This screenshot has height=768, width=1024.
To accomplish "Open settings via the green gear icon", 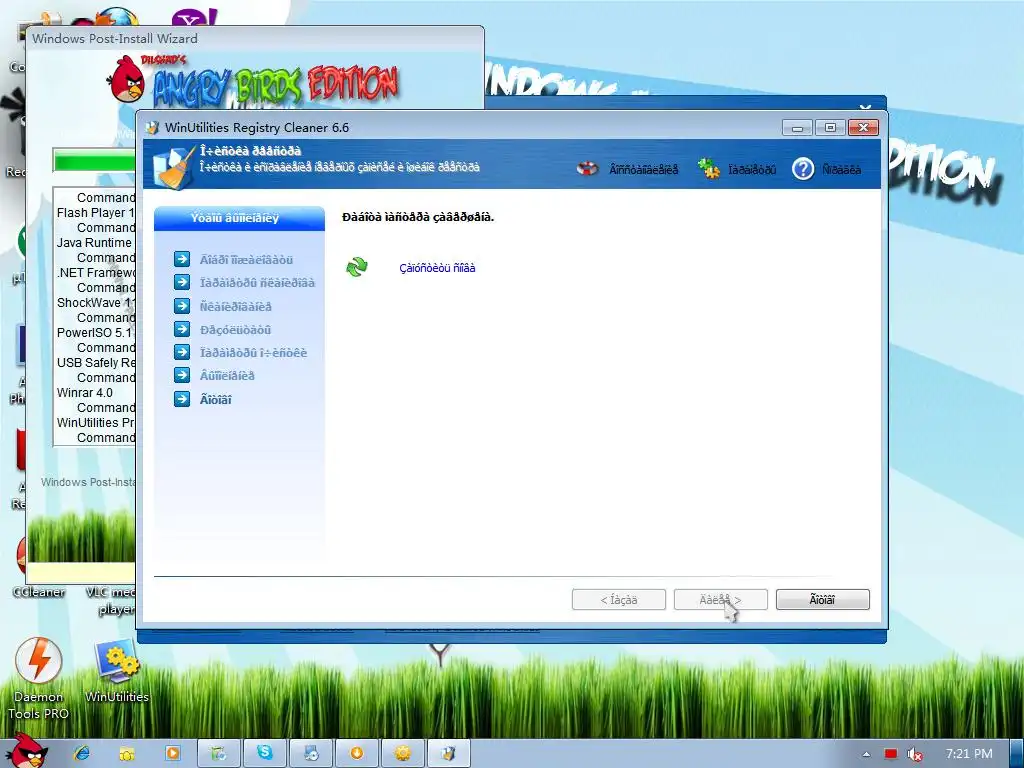I will point(709,168).
